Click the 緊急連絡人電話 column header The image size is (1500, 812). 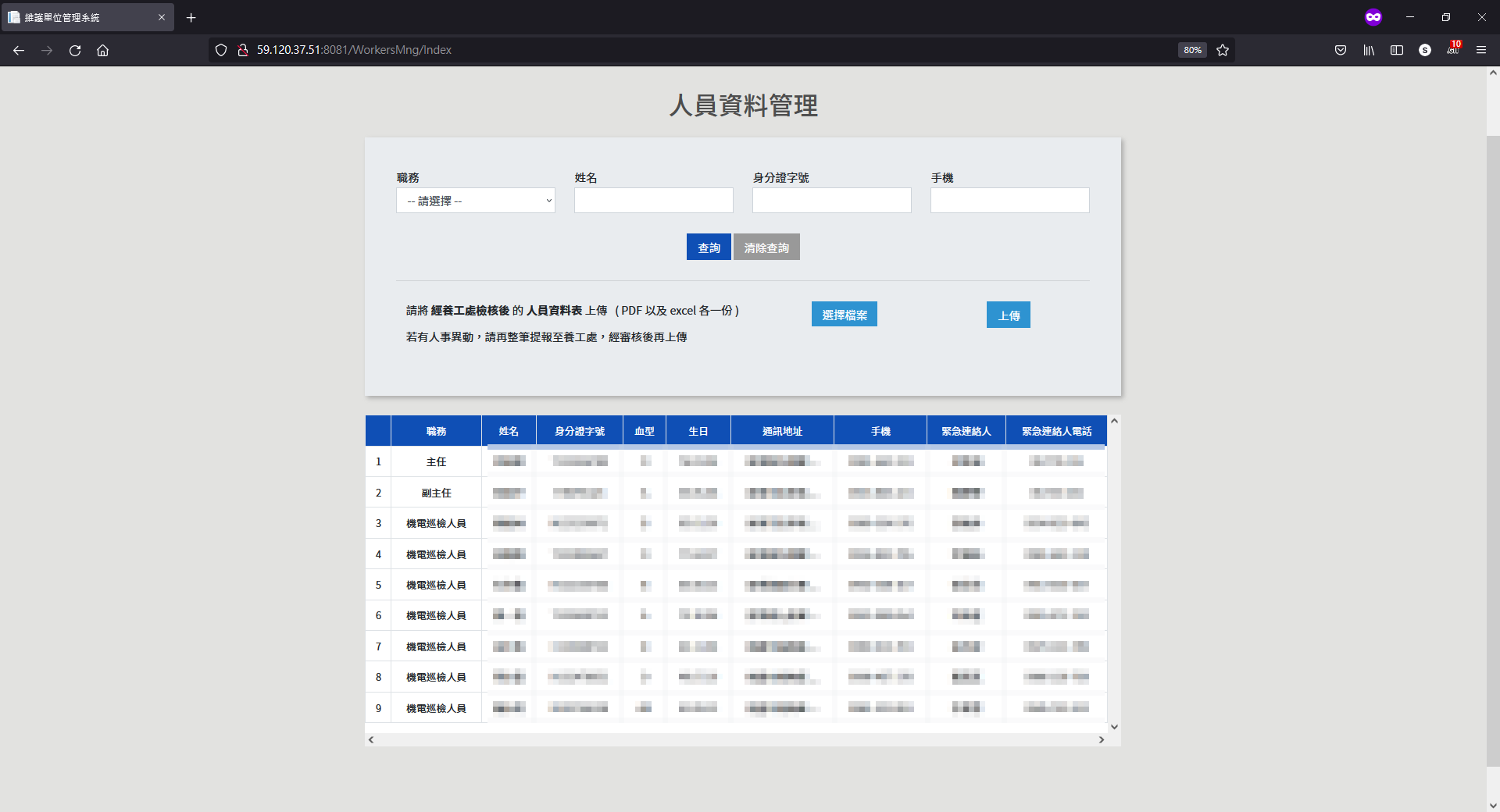coord(1056,431)
